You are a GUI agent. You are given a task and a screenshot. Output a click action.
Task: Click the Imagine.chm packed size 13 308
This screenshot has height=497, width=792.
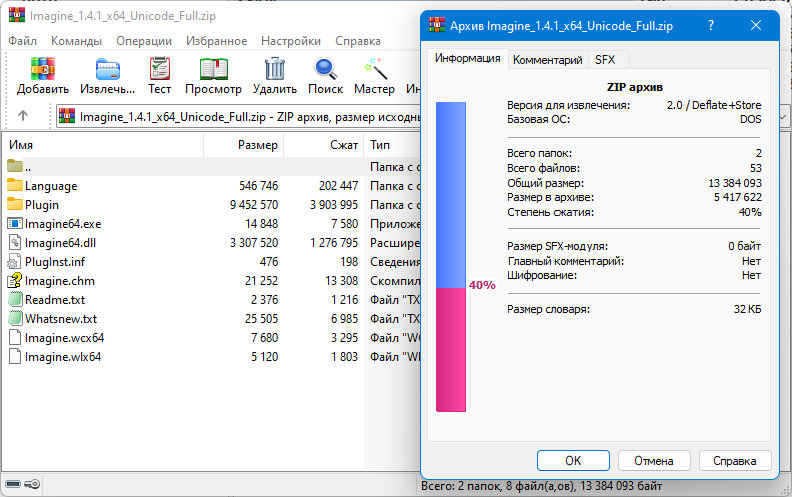coord(341,281)
